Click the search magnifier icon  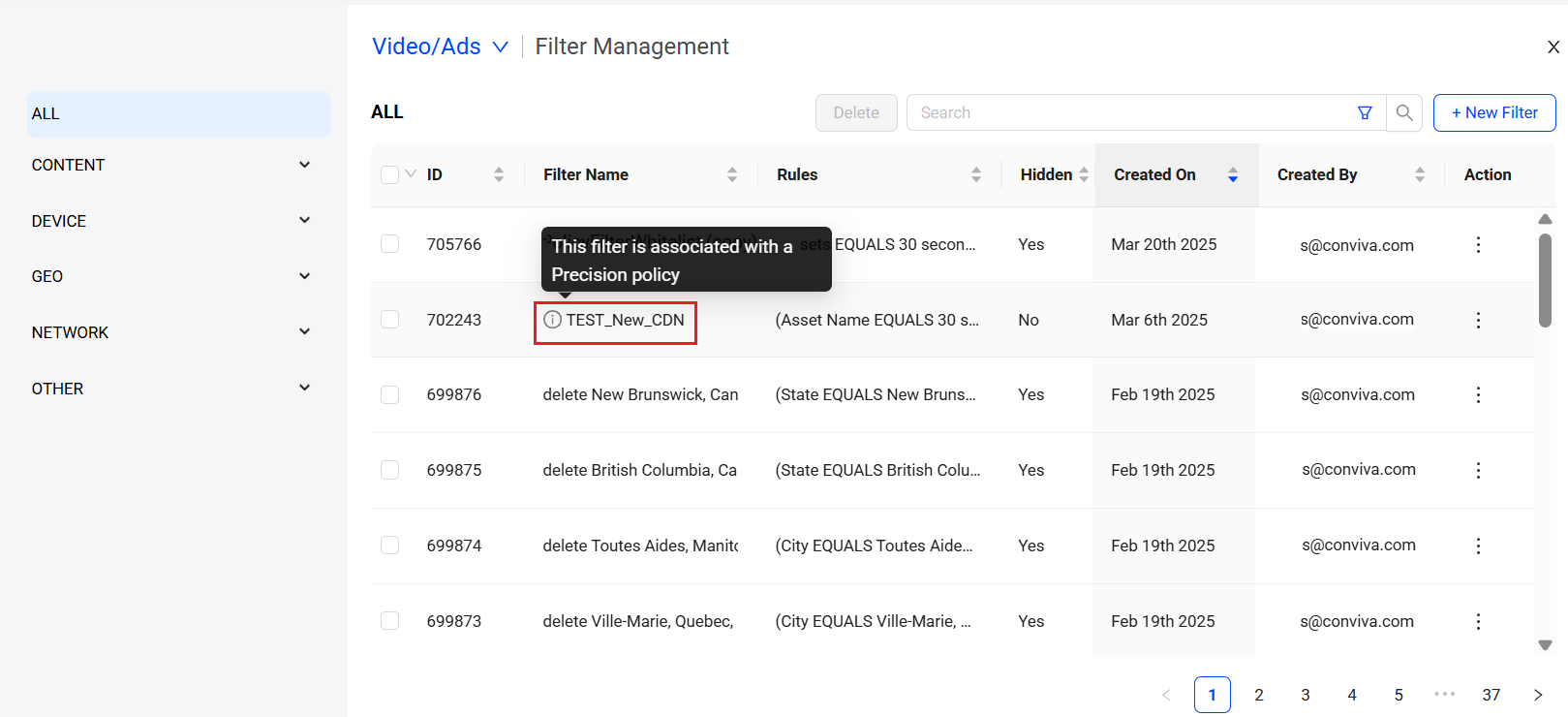coord(1403,112)
